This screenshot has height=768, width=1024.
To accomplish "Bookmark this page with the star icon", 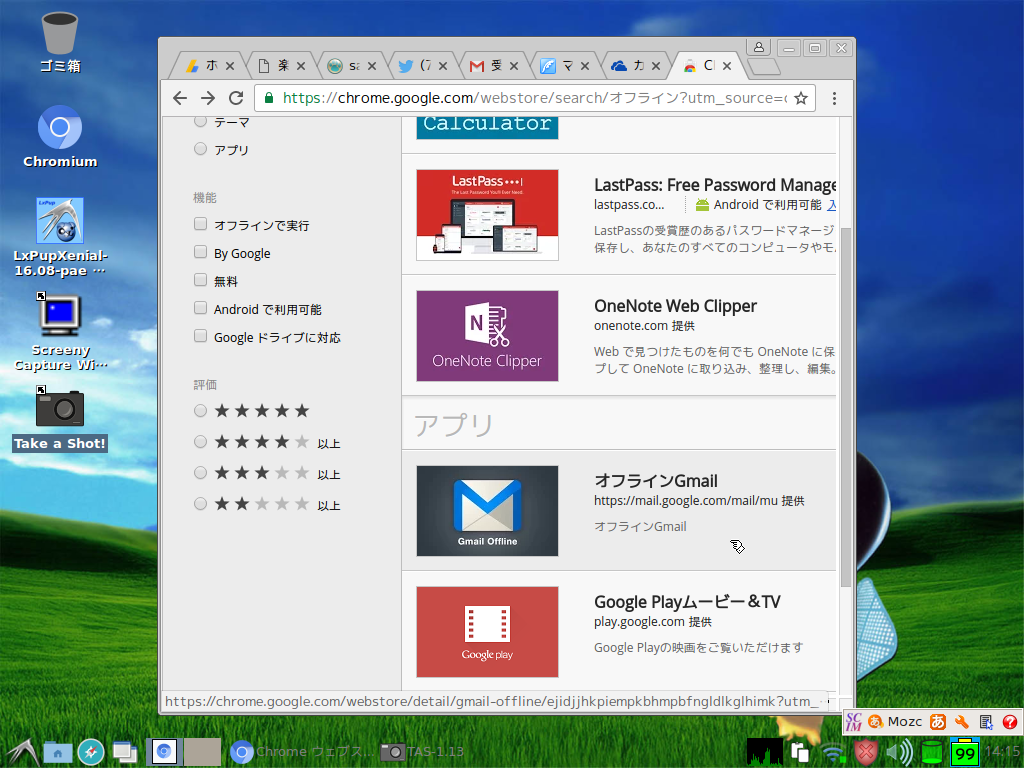I will [x=801, y=98].
